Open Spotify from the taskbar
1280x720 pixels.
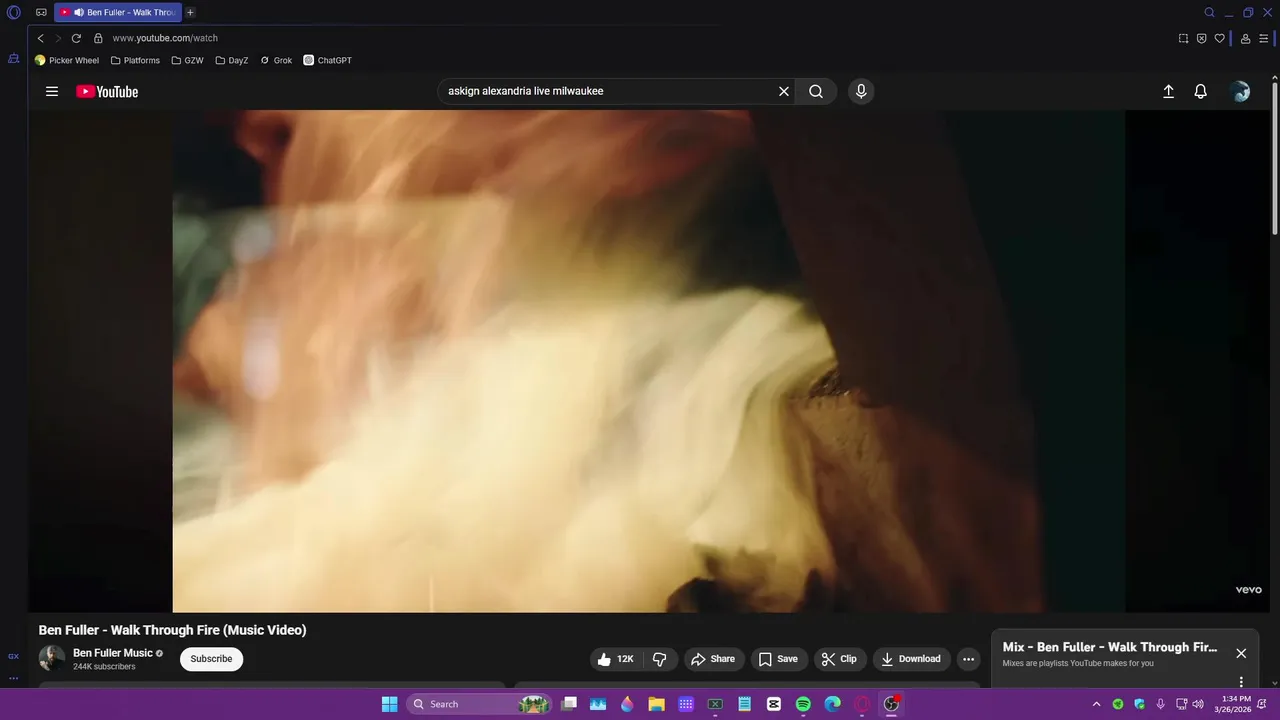tap(803, 704)
